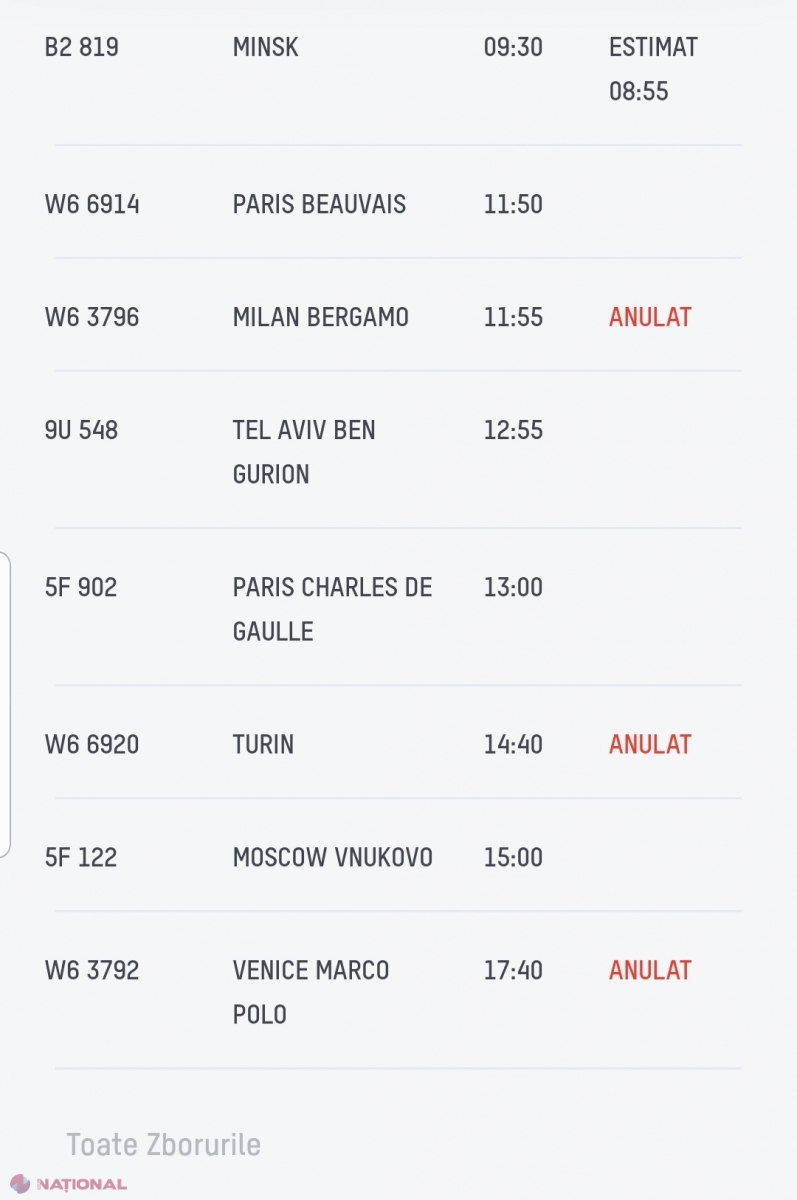The height and width of the screenshot is (1200, 797).
Task: Select flight B2 819 to Minsk
Action: click(81, 47)
